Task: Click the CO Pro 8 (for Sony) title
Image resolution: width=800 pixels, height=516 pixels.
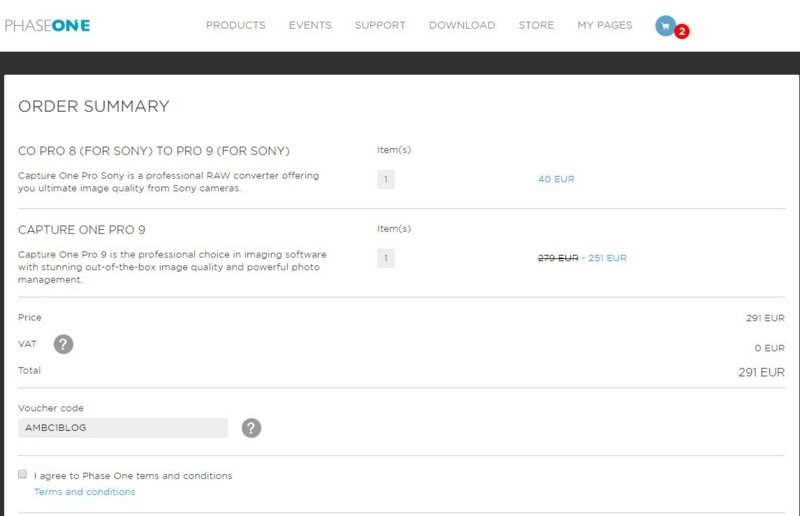Action: click(x=154, y=151)
